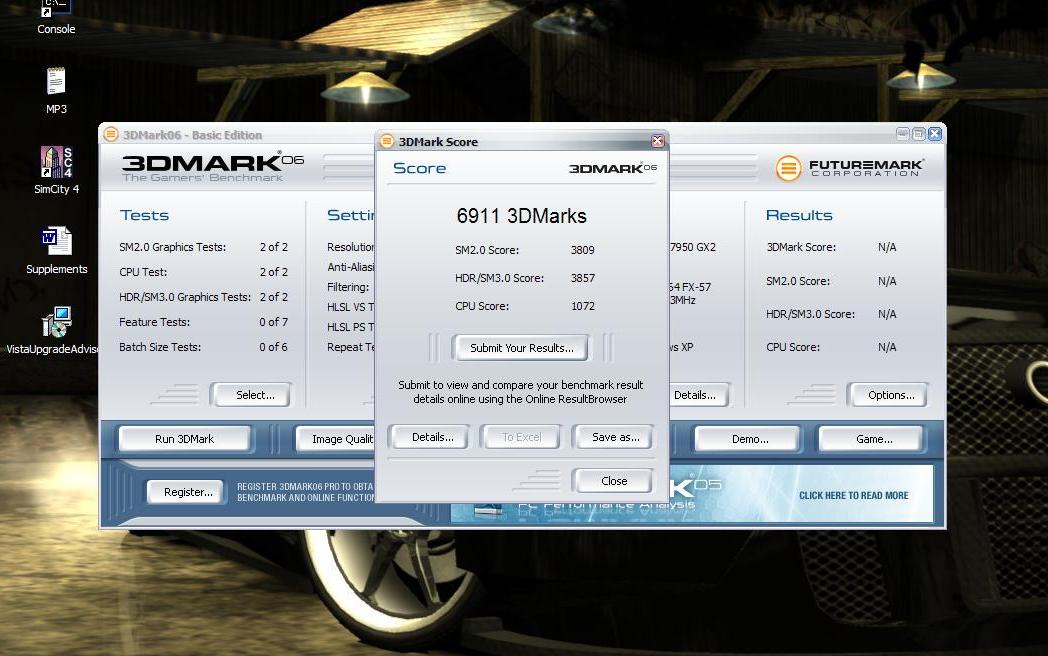The image size is (1048, 656).
Task: Launch SimCity 4 desktop icon
Action: (x=56, y=171)
